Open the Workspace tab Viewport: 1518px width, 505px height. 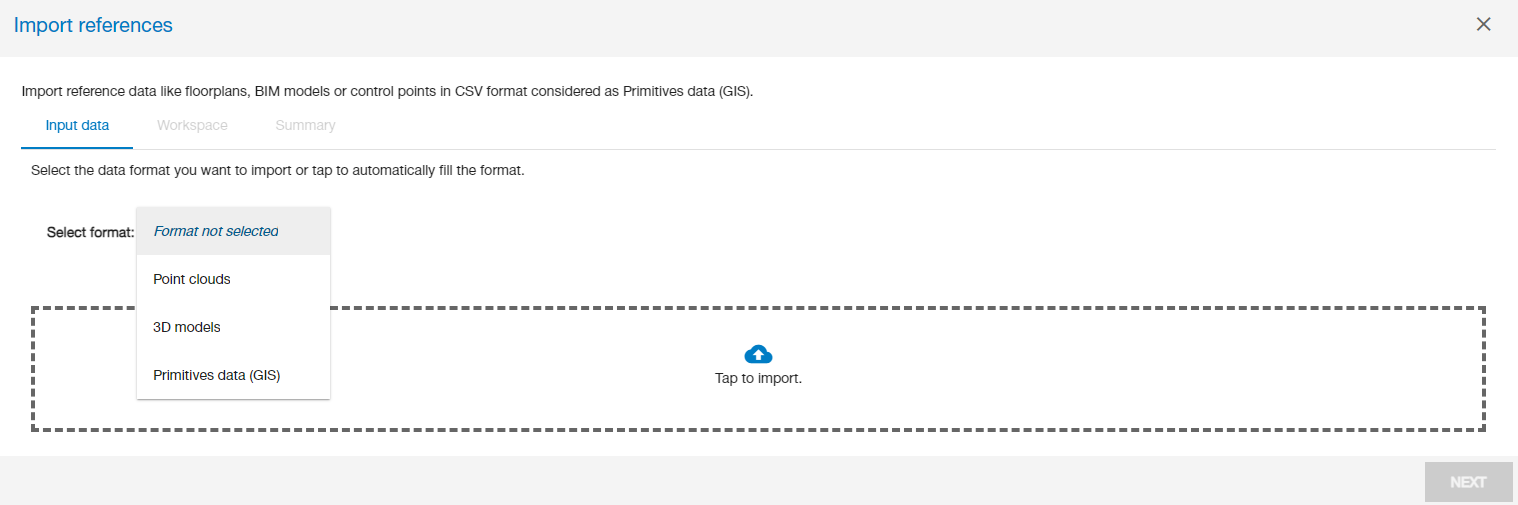pos(192,126)
